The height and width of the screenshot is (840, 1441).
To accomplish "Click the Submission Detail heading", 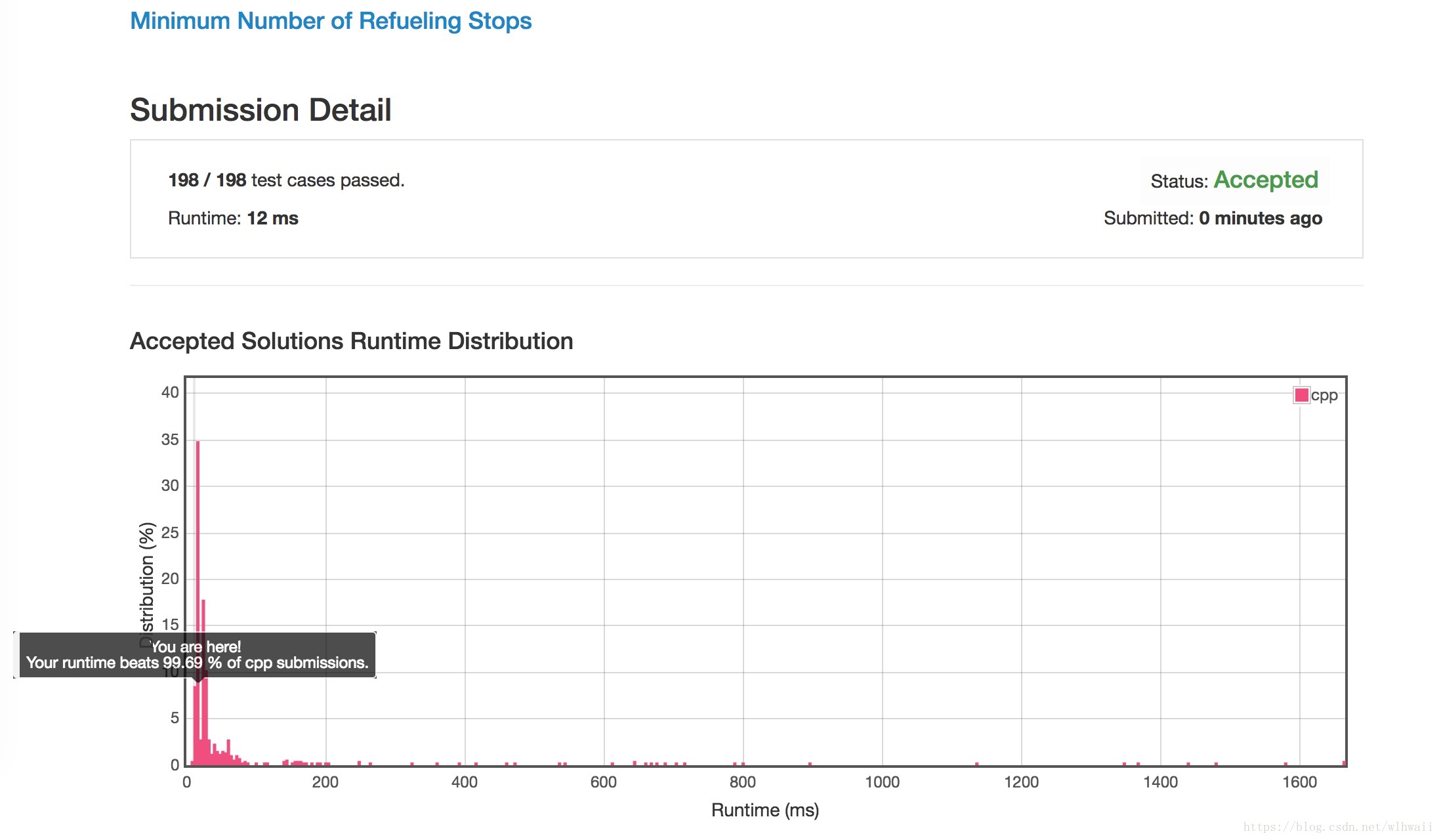I will 261,110.
